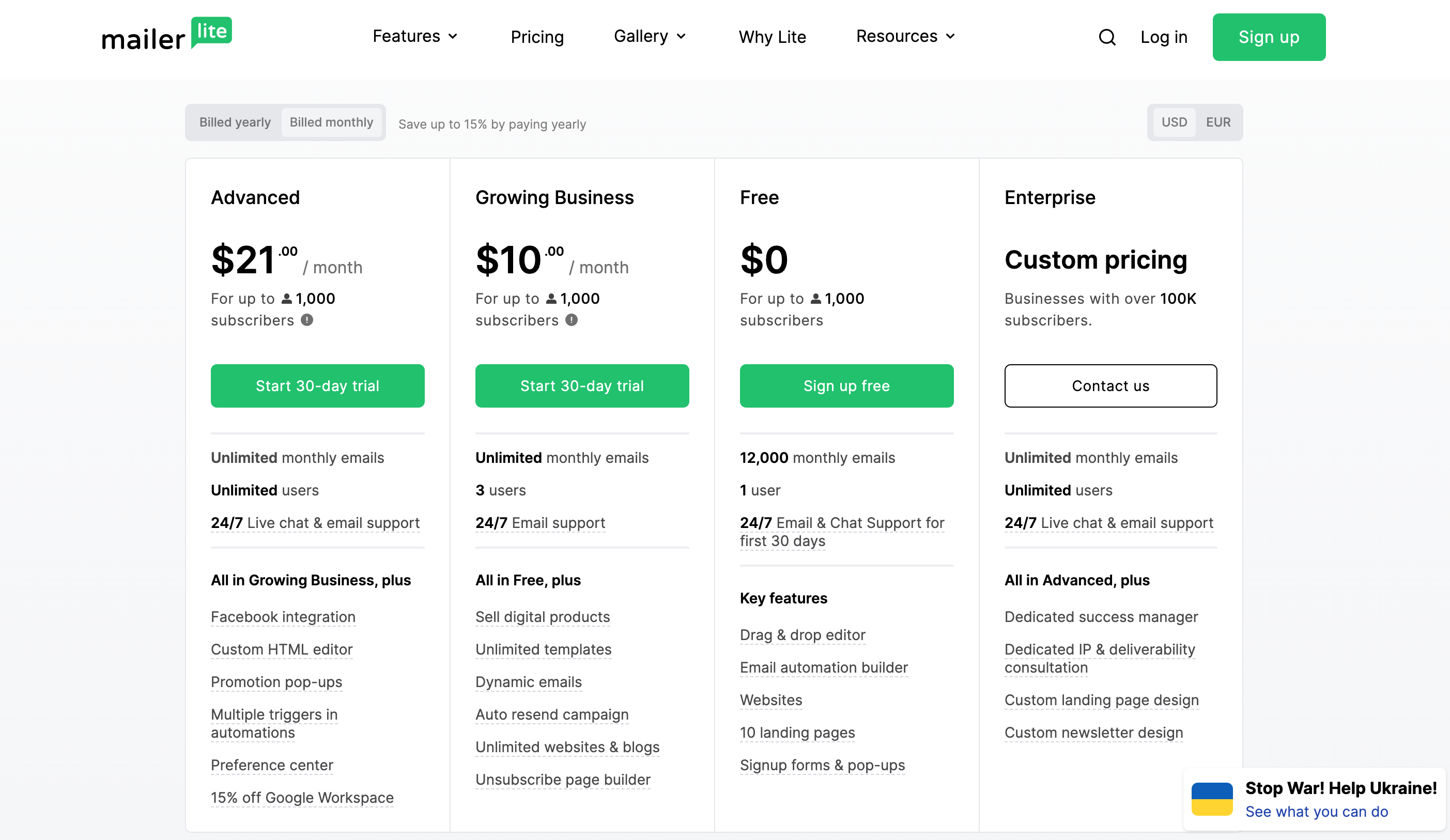Viewport: 1450px width, 840px height.
Task: Go to the Pricing page
Action: click(537, 37)
